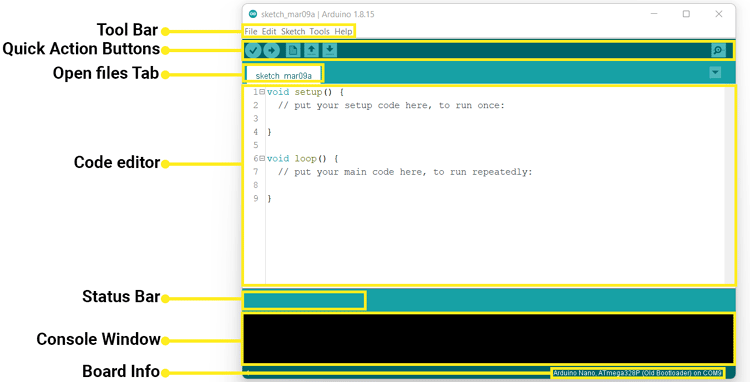Click the editor vertical scrollbar

coord(730,185)
